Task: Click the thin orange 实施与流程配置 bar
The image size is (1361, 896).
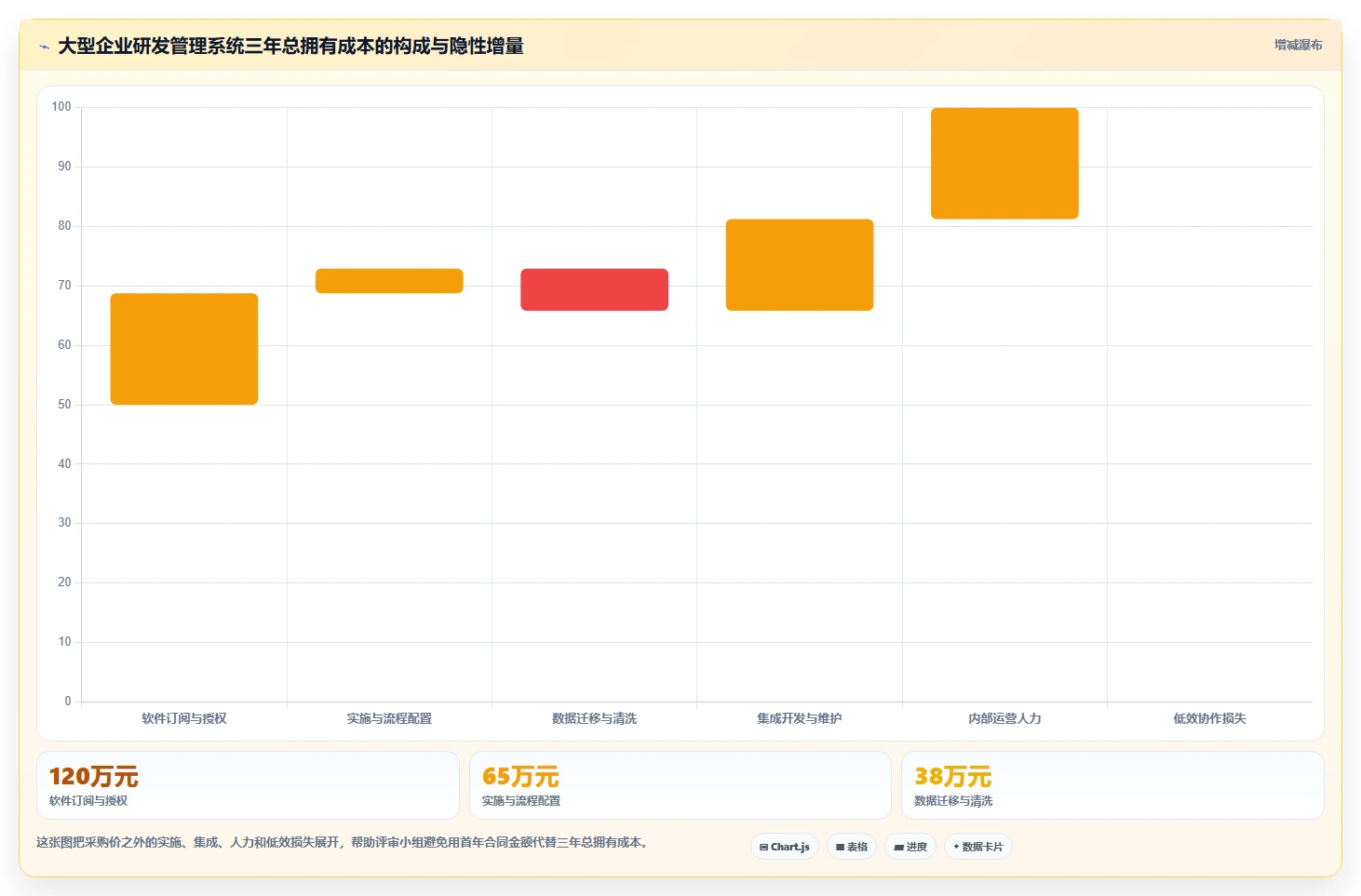Action: click(x=389, y=281)
